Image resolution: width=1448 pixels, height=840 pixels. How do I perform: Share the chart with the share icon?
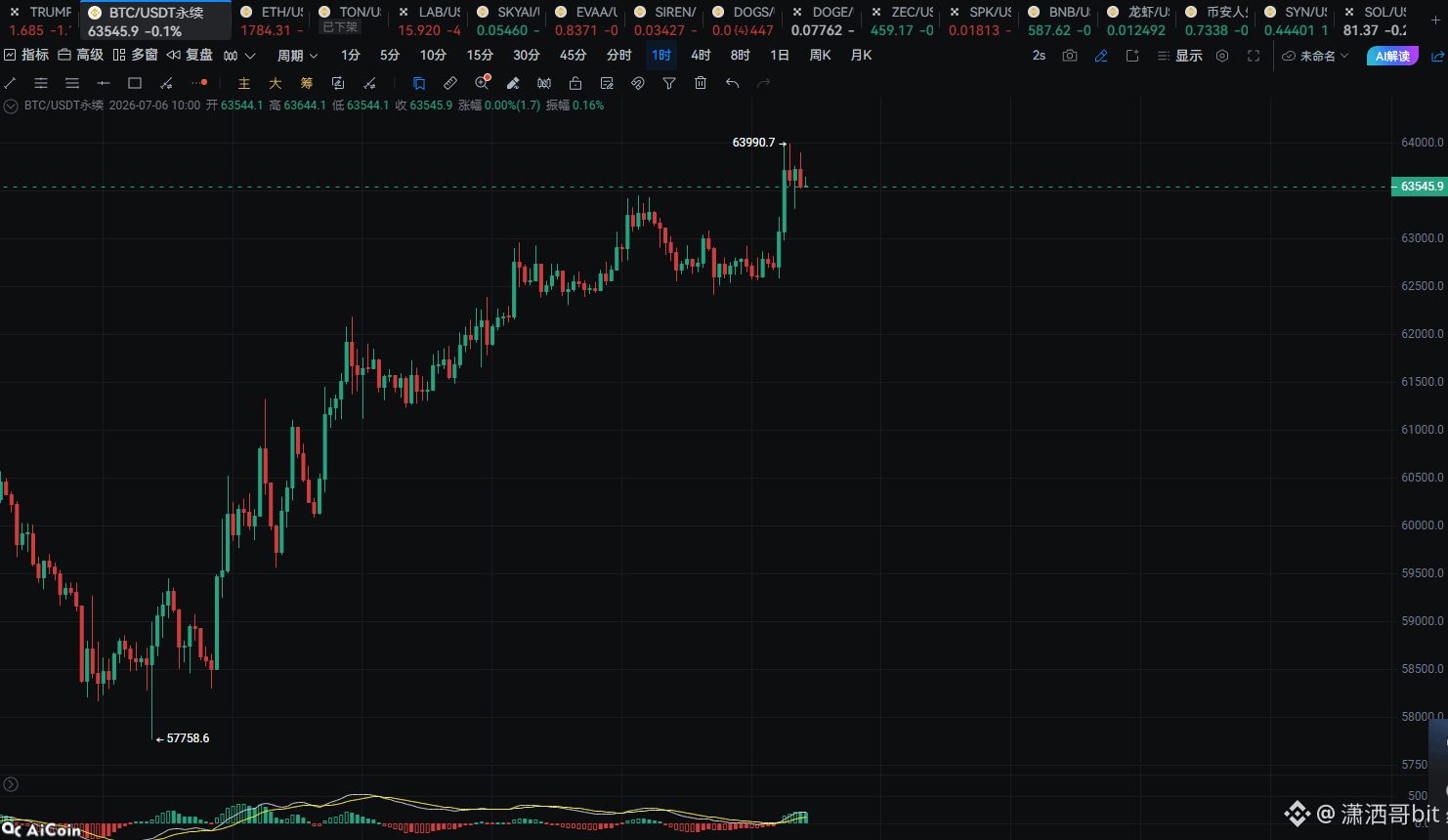click(x=1438, y=56)
